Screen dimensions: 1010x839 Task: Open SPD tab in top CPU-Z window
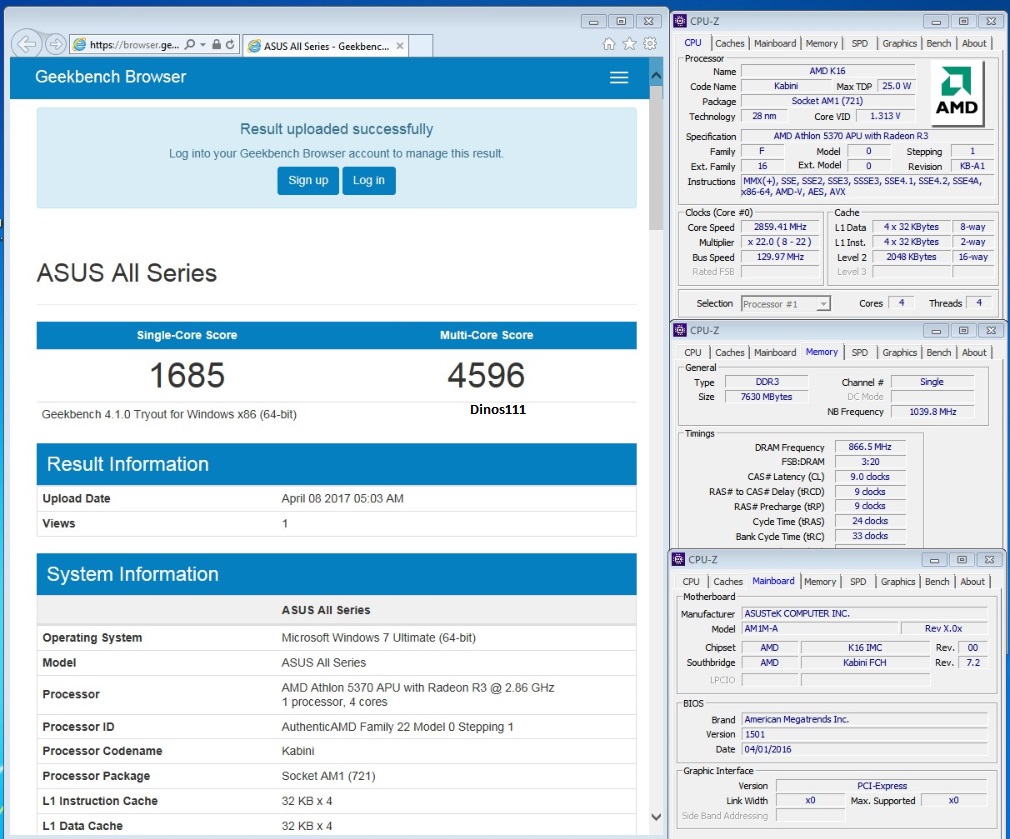(x=859, y=43)
